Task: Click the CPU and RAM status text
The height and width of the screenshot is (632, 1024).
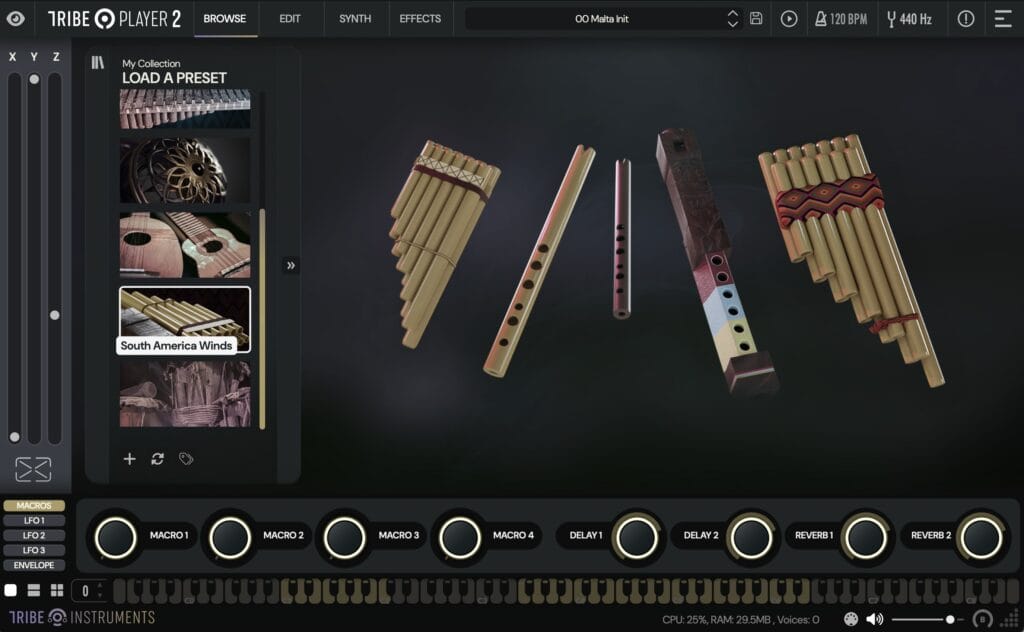Action: coord(741,620)
